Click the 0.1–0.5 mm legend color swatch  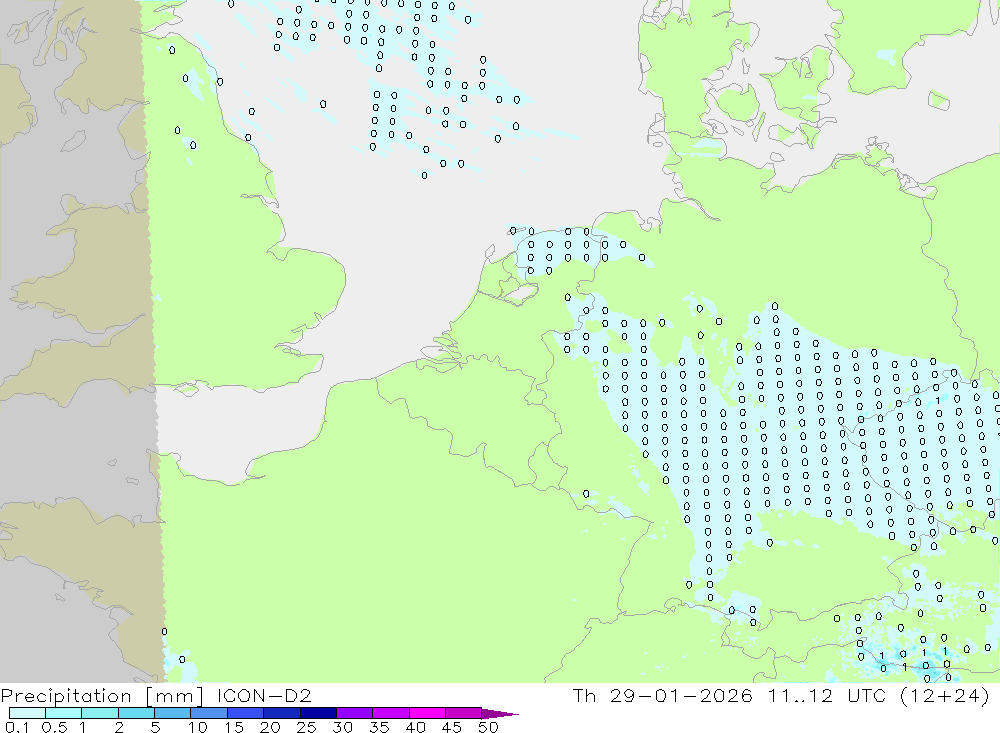27,713
